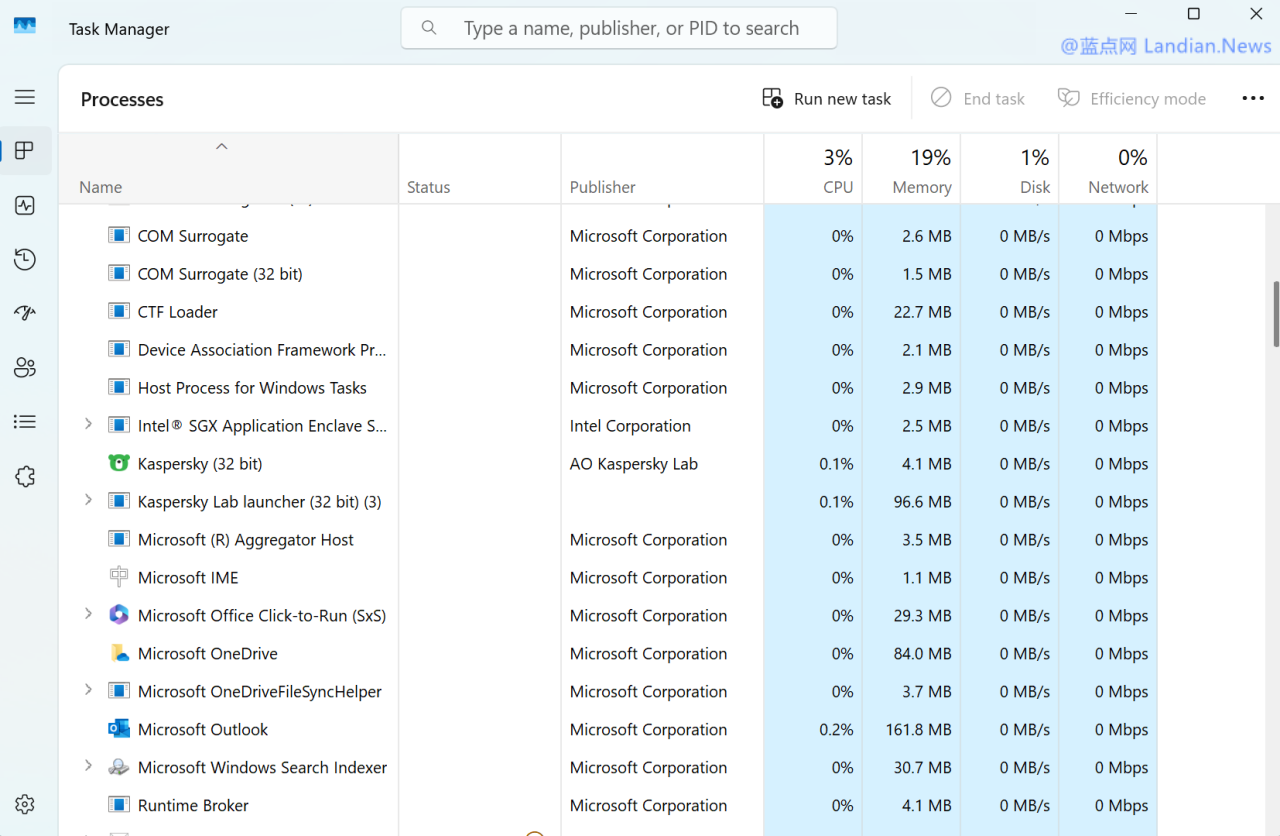This screenshot has height=836, width=1280.
Task: Click the Task Manager app icon in title bar
Action: [25, 26]
